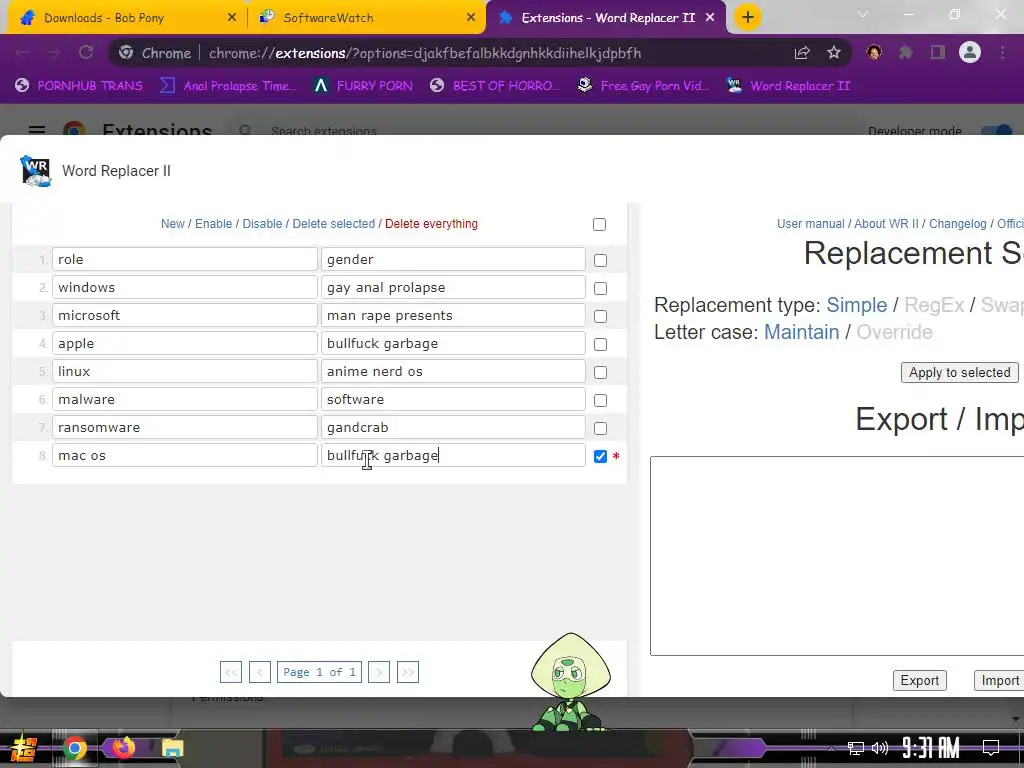Select Simple replacement type
The height and width of the screenshot is (768, 1024).
(856, 305)
